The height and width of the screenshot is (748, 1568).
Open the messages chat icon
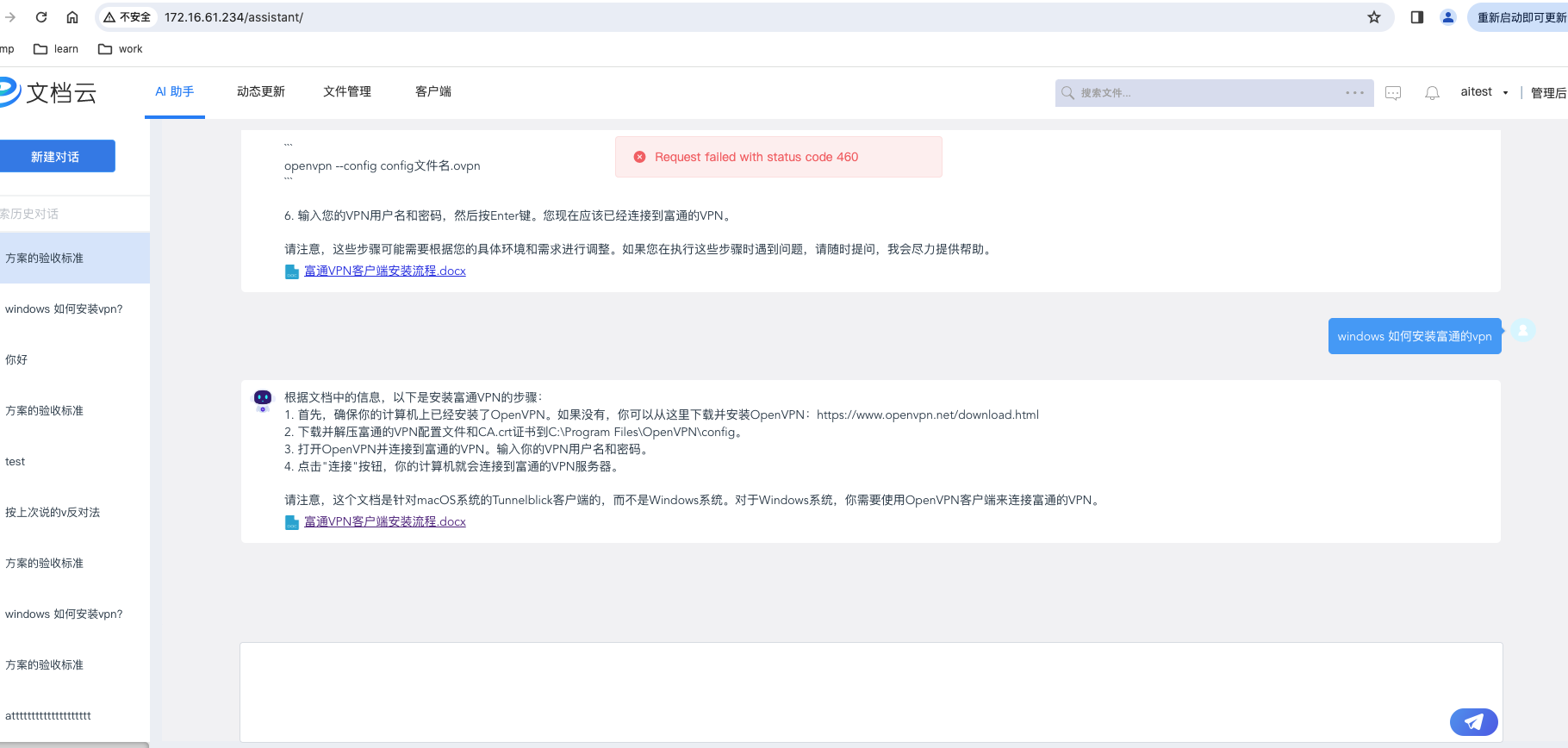pyautogui.click(x=1393, y=93)
